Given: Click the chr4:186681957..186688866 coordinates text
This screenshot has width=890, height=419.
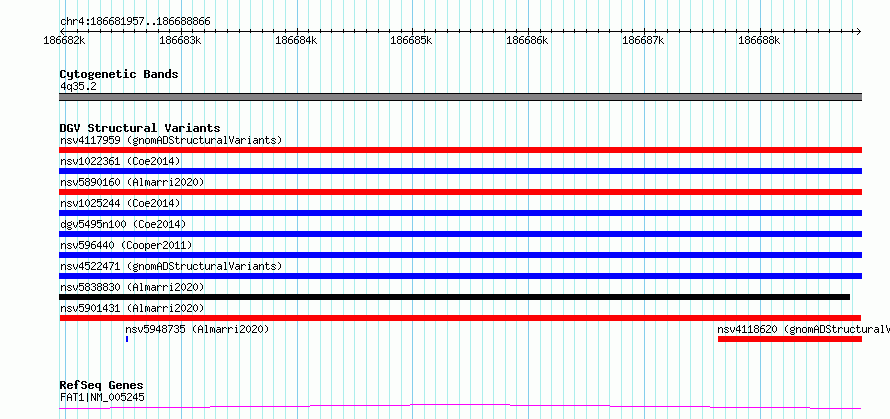Looking at the screenshot, I should click(135, 22).
